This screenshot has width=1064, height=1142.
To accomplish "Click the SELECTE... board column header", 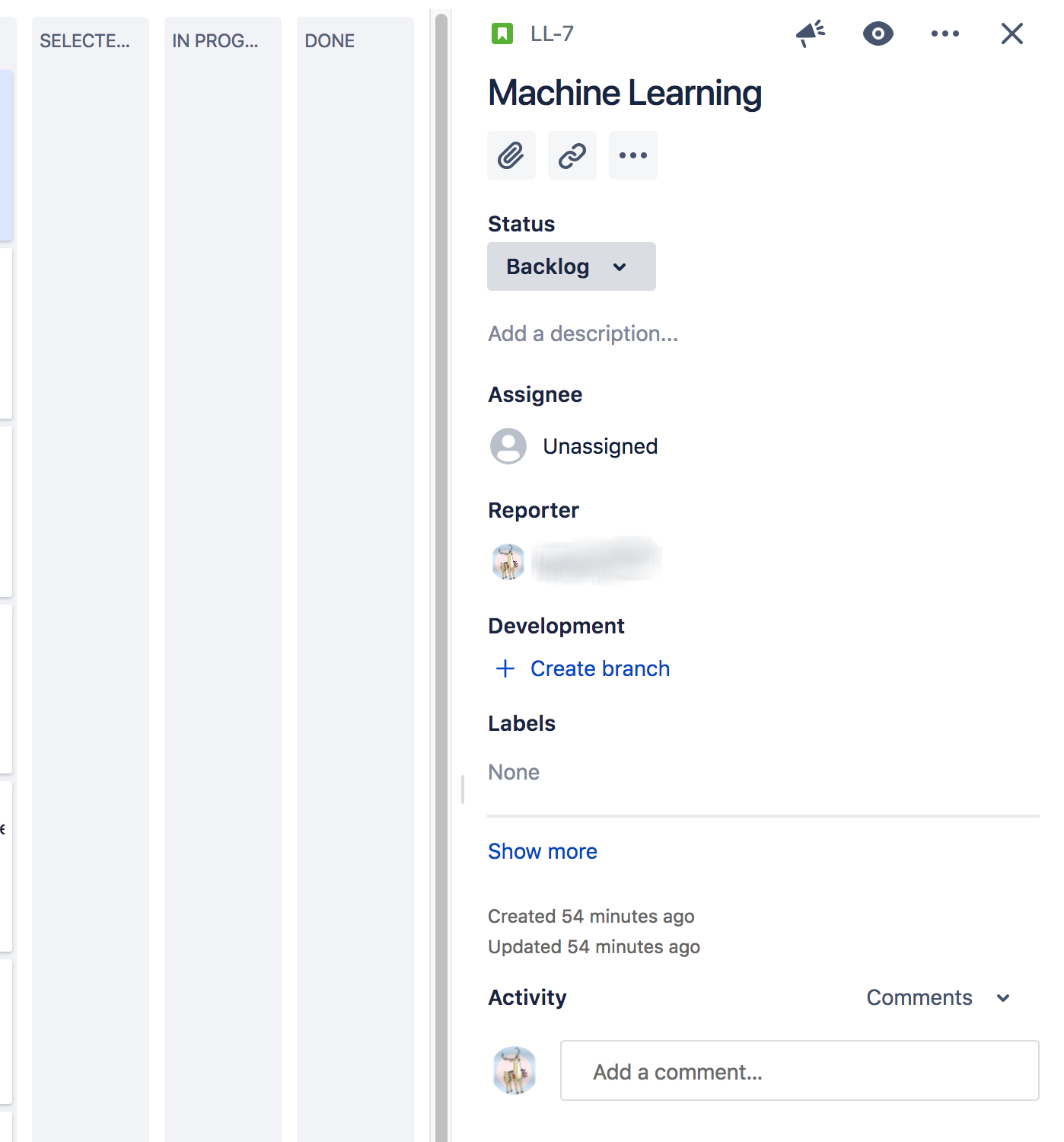I will click(x=84, y=41).
